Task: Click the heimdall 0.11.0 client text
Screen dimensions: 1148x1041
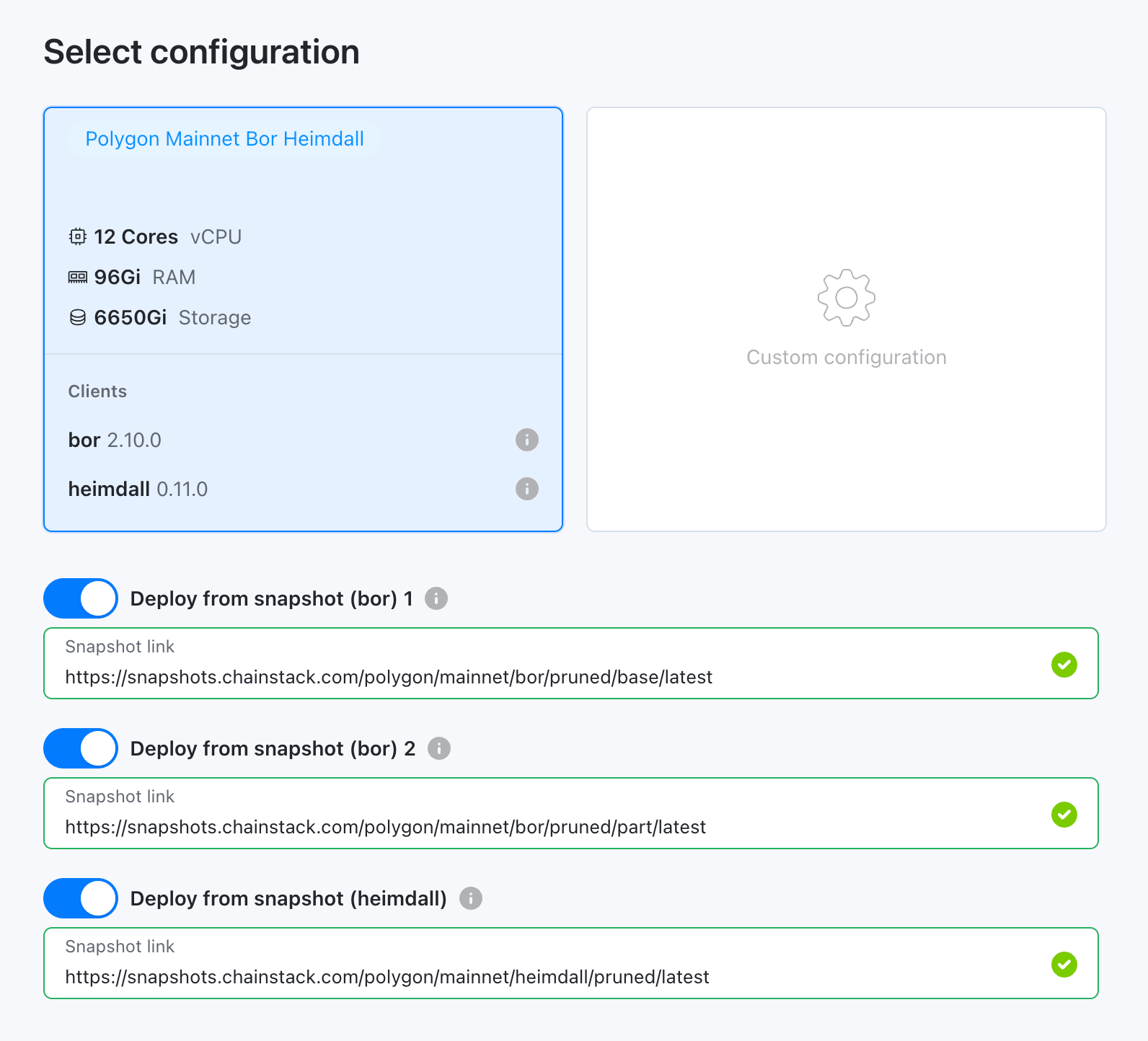Action: pos(138,489)
